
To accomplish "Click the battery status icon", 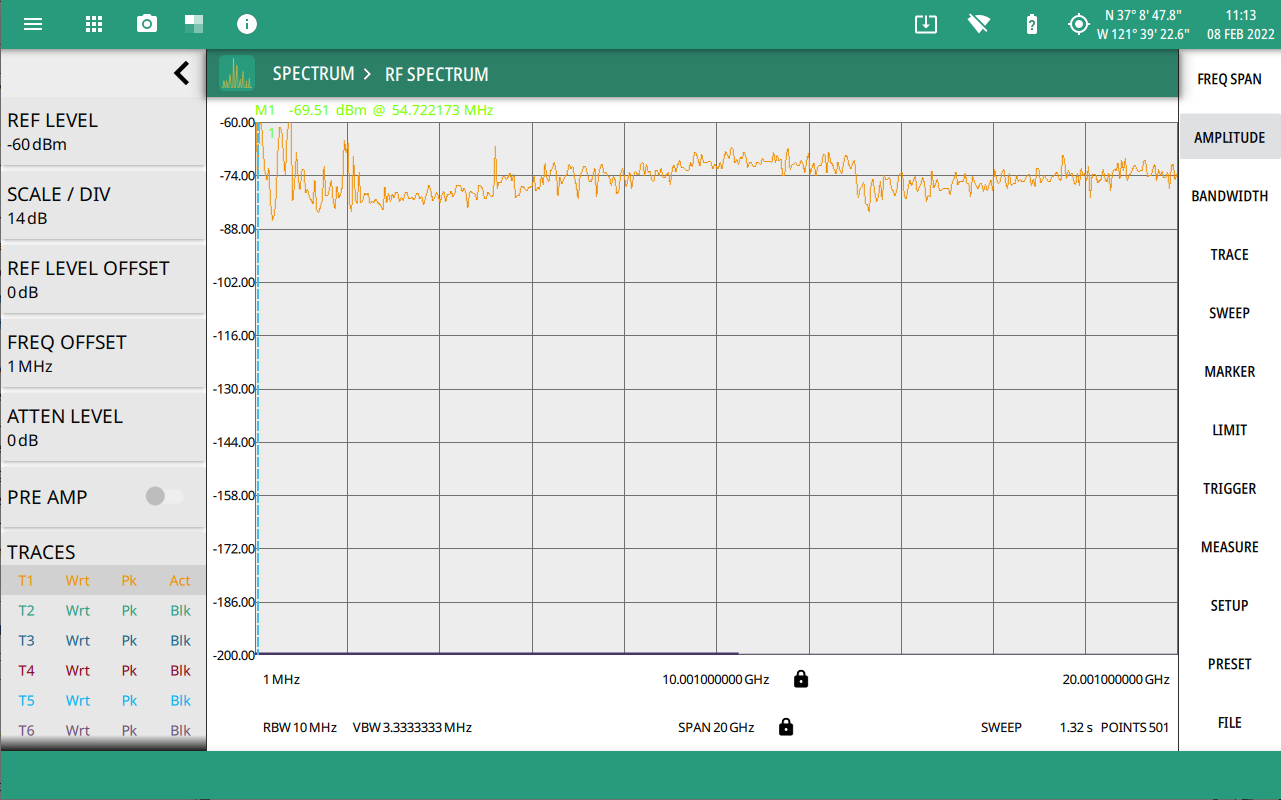I will (1032, 24).
